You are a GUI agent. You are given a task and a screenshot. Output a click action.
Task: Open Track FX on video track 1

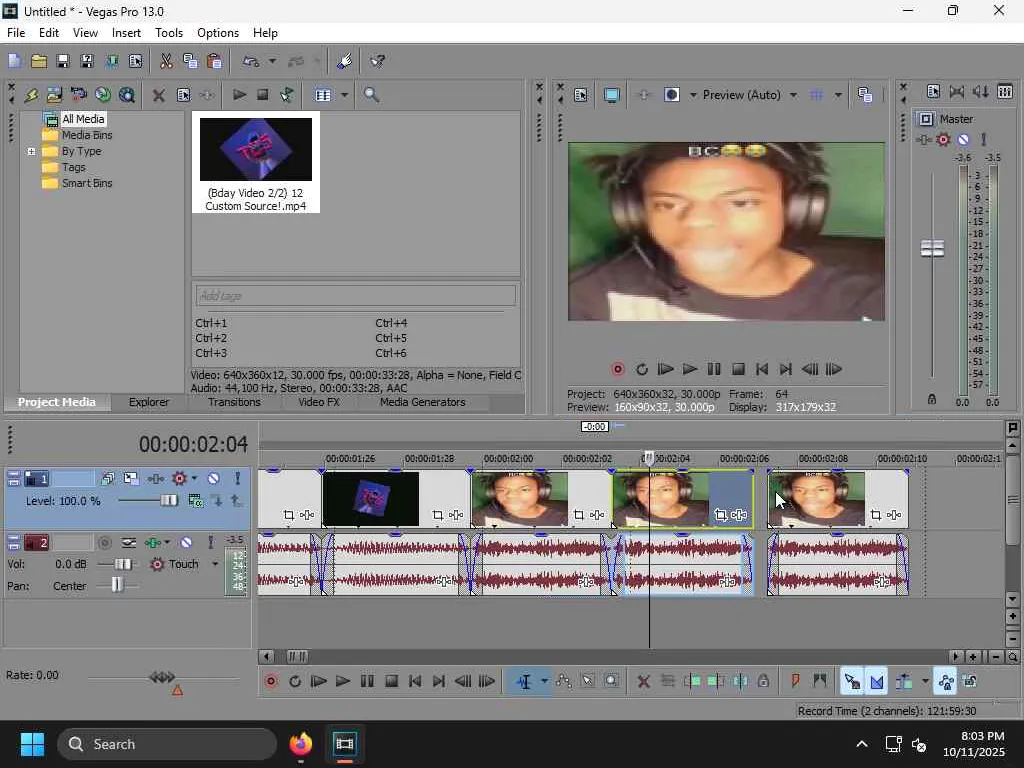coord(155,479)
